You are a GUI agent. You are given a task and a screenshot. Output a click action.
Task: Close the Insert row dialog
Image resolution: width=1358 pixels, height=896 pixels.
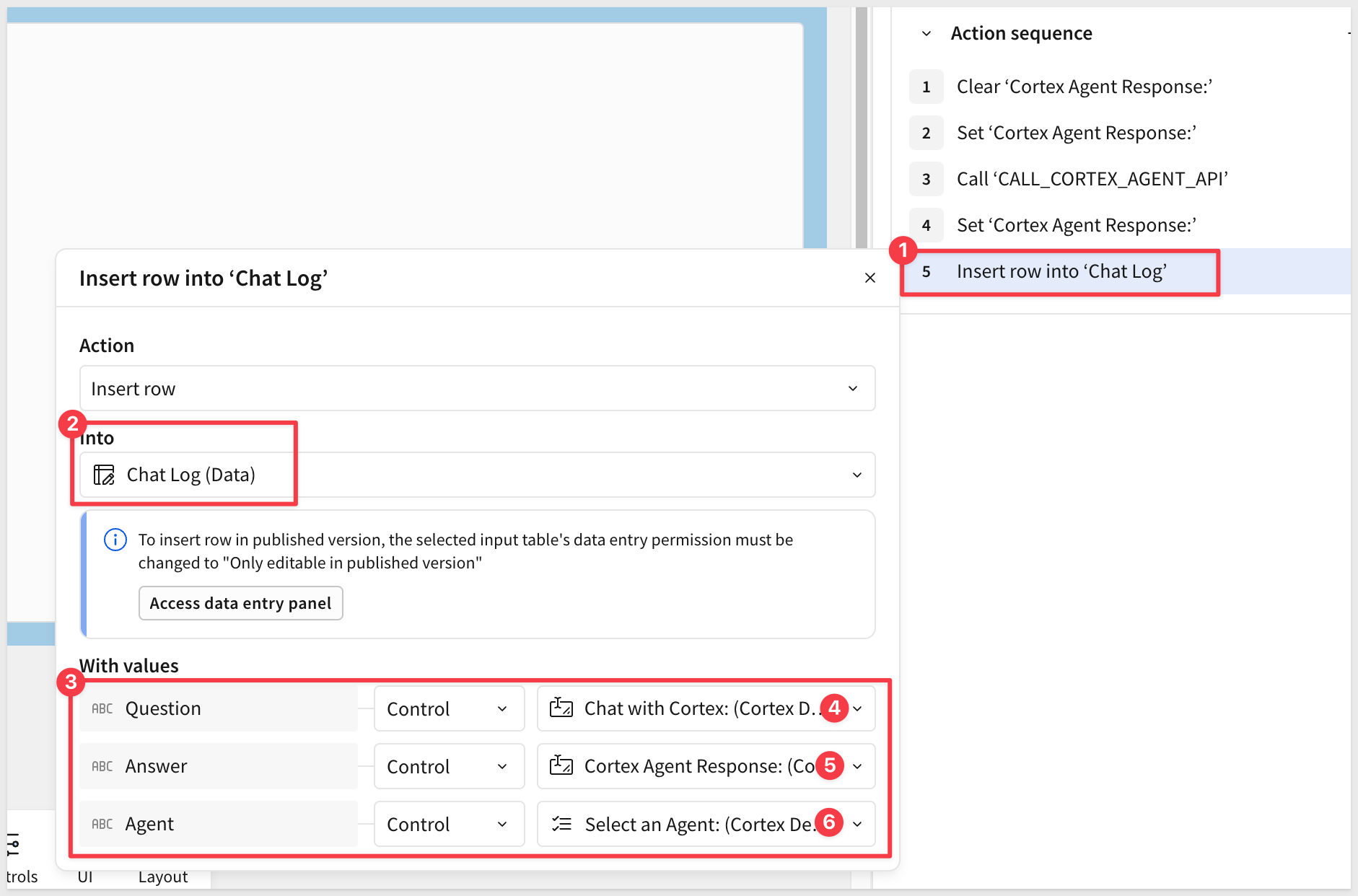click(869, 278)
